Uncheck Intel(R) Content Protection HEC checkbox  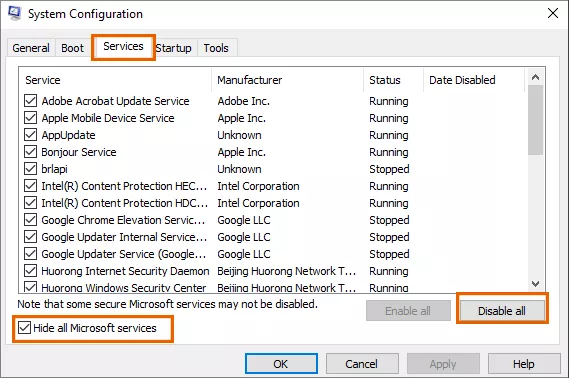[x=30, y=186]
